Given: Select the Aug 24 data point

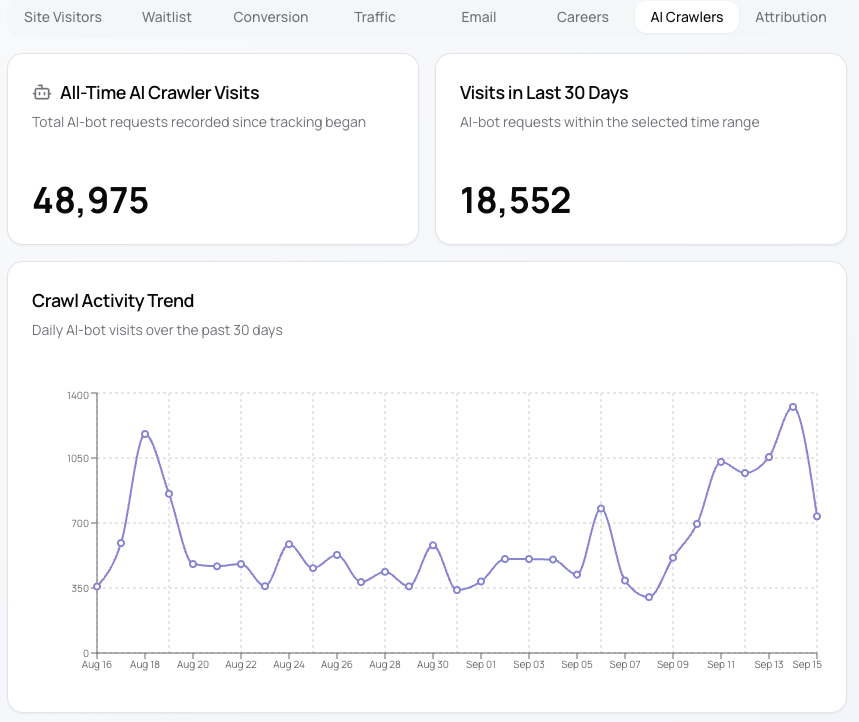Looking at the screenshot, I should (289, 545).
